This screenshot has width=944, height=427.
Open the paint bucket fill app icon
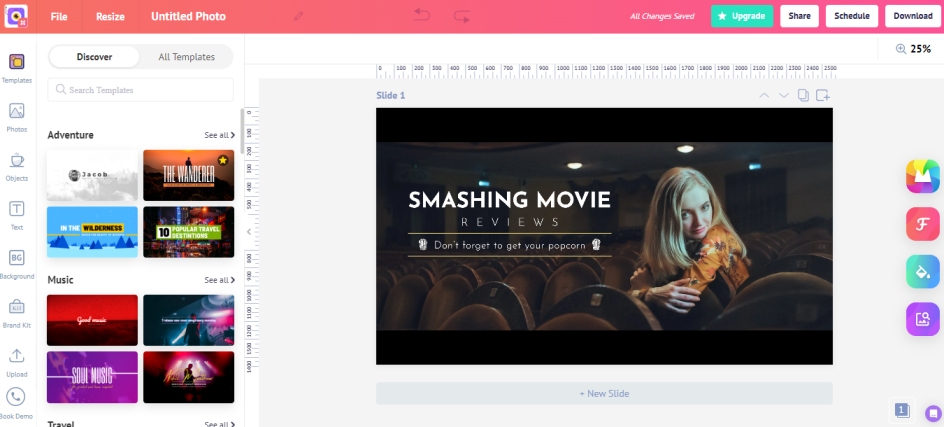922,272
